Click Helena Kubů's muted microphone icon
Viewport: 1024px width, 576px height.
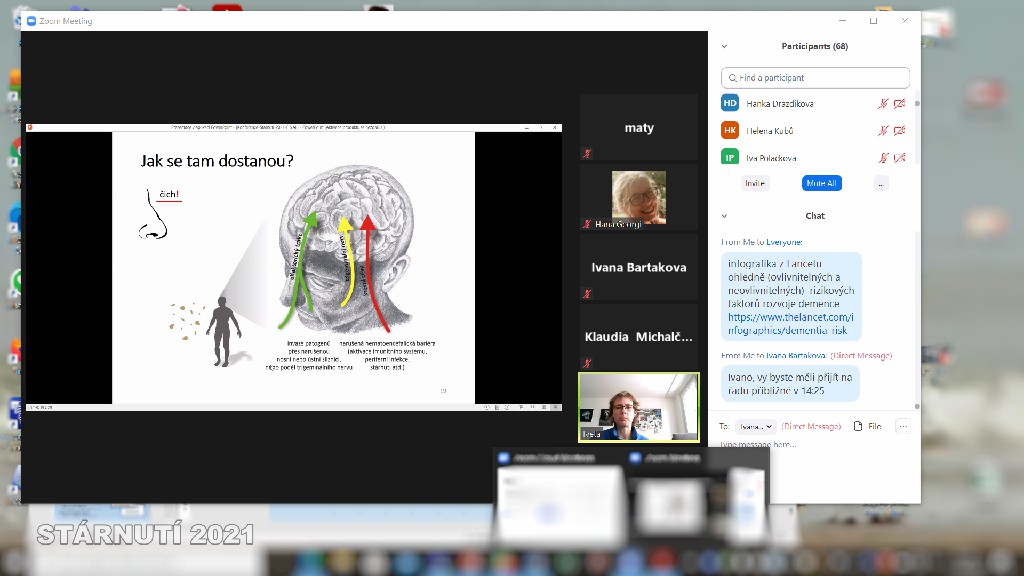(x=883, y=131)
